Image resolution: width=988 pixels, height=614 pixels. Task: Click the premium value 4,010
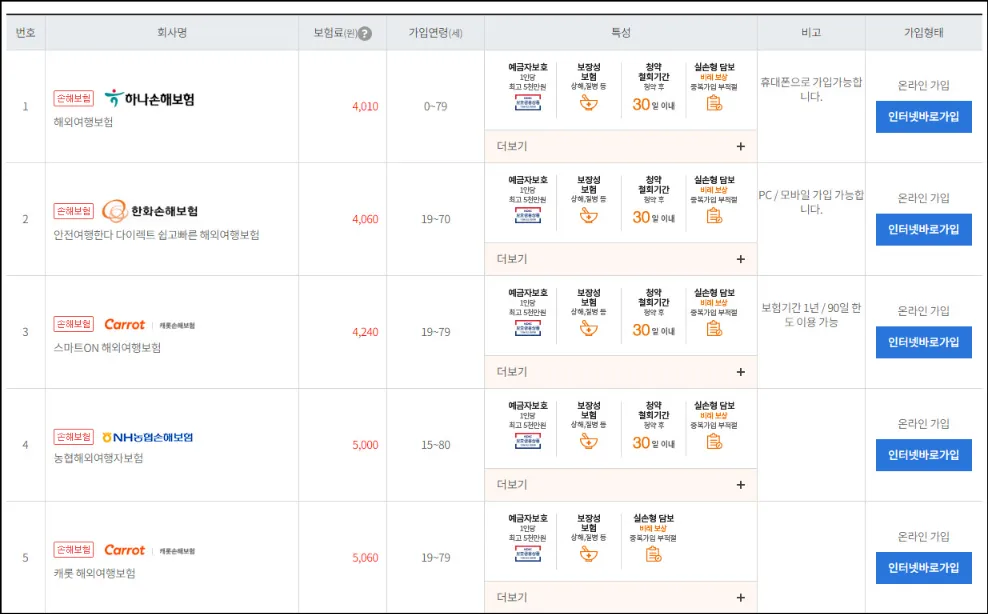(365, 107)
